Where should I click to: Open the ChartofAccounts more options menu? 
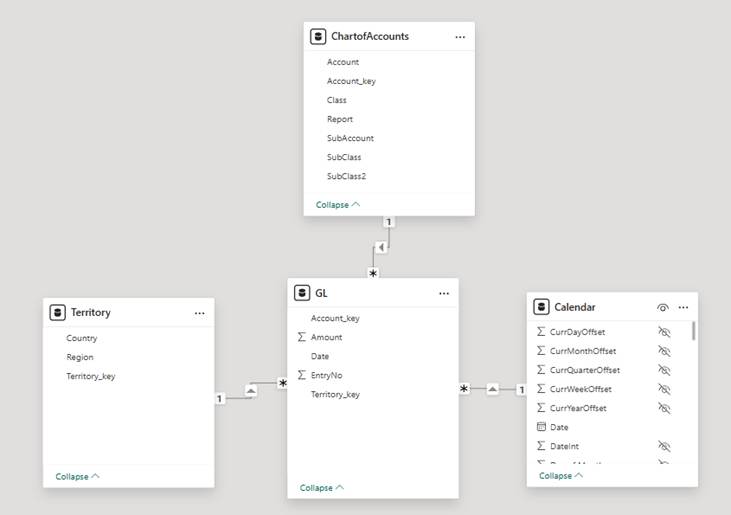tap(460, 37)
